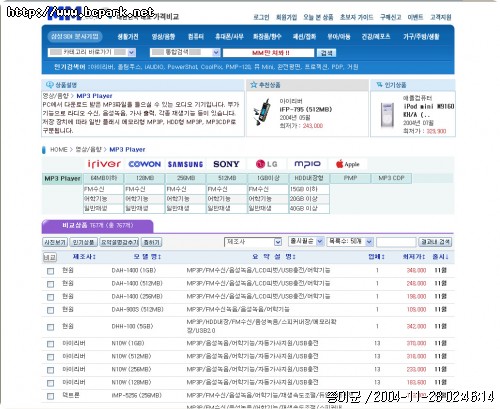Open the 출시월순 sort-order dropdown
The width and height of the screenshot is (500, 409).
click(306, 241)
